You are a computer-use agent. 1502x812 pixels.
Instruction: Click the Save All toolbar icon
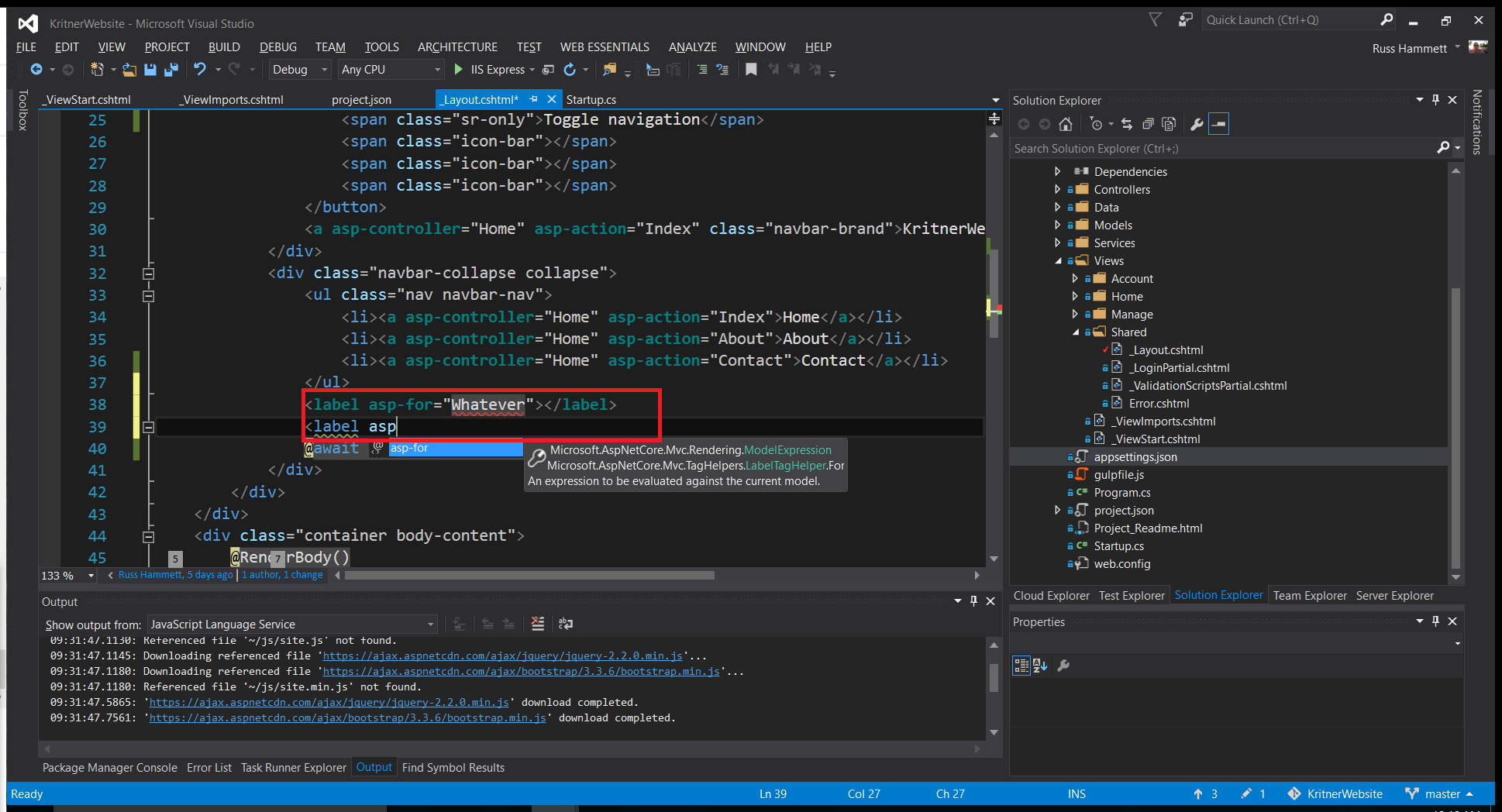pos(171,70)
